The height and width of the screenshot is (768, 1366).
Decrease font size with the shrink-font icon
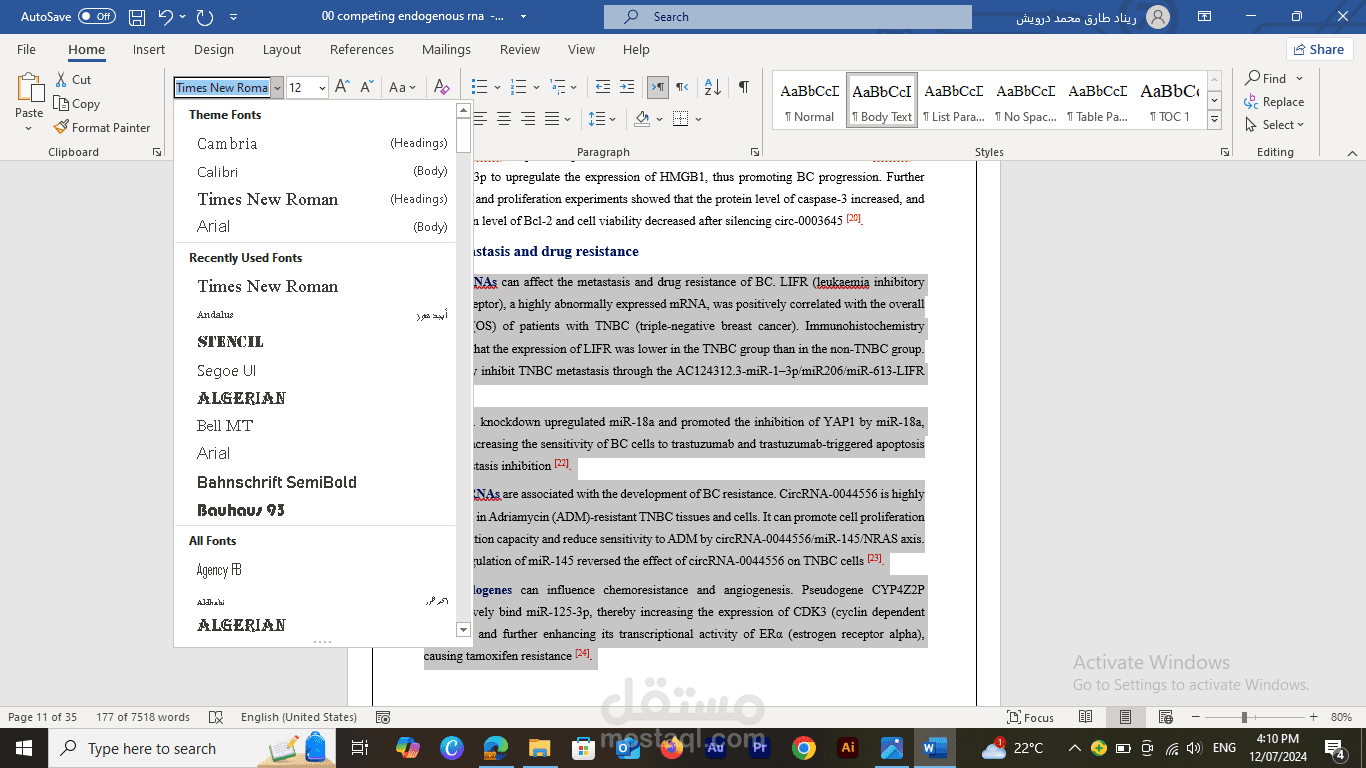pos(367,87)
